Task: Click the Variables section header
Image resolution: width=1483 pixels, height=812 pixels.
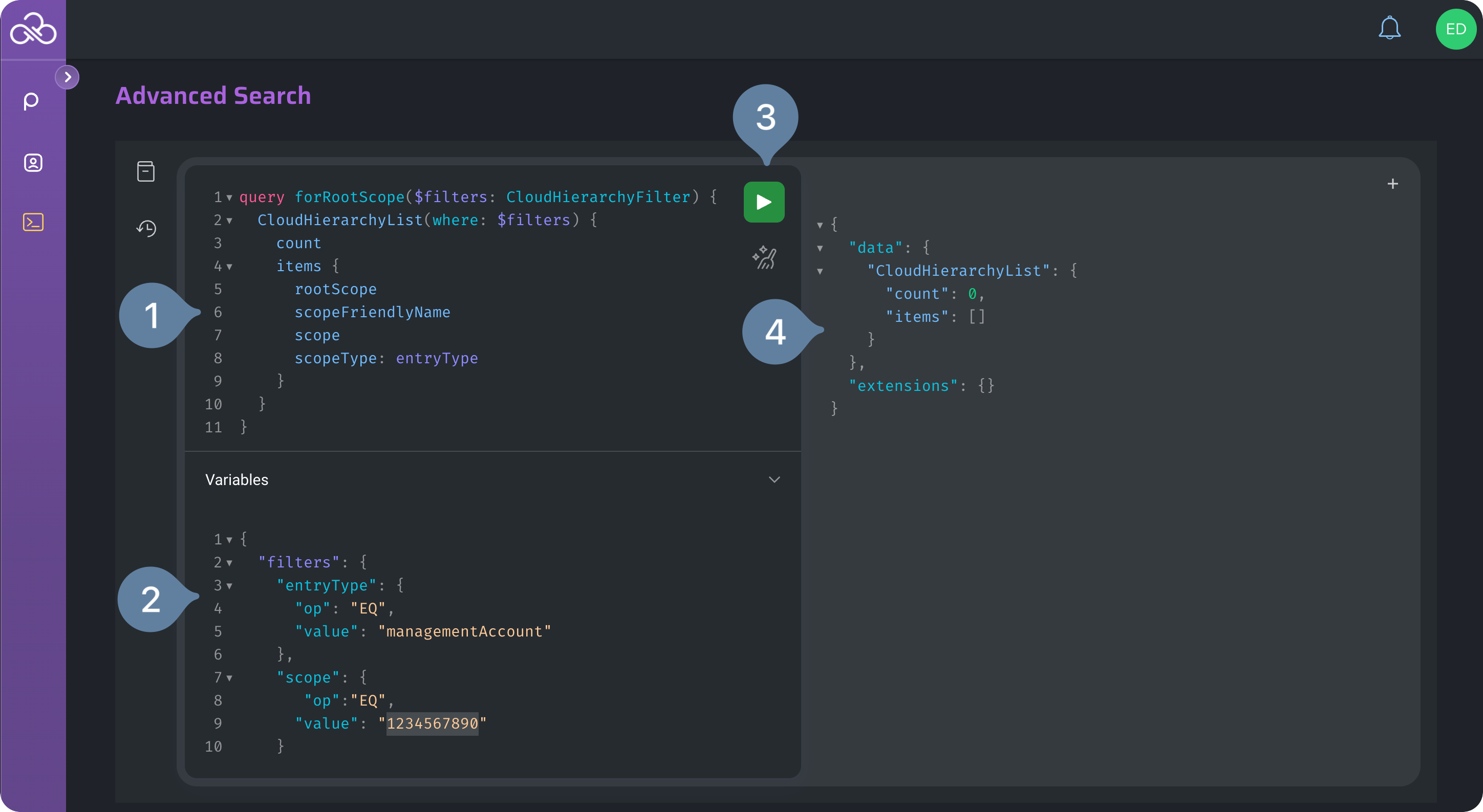Action: [237, 479]
